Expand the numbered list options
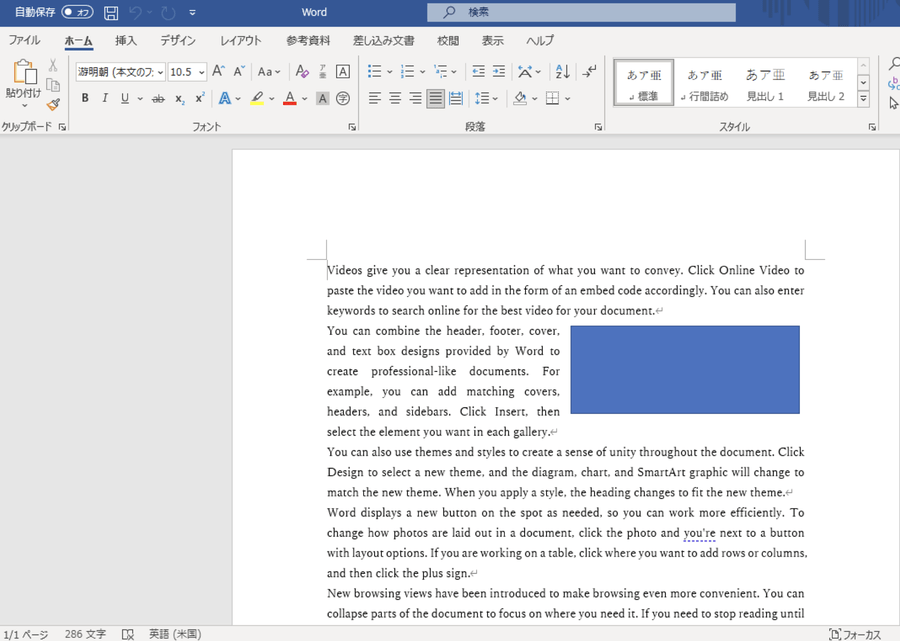Screen dimensions: 900x641 pyautogui.click(x=422, y=72)
